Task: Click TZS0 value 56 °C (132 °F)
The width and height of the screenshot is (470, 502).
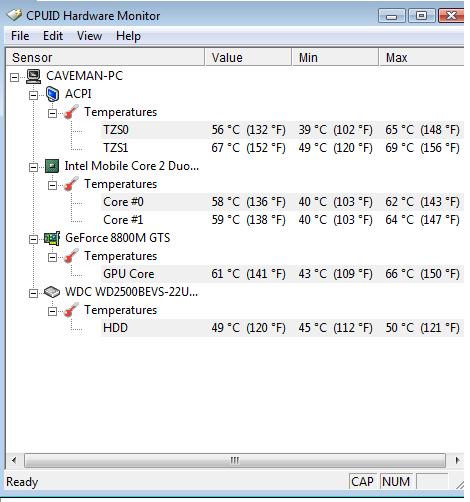Action: (248, 130)
